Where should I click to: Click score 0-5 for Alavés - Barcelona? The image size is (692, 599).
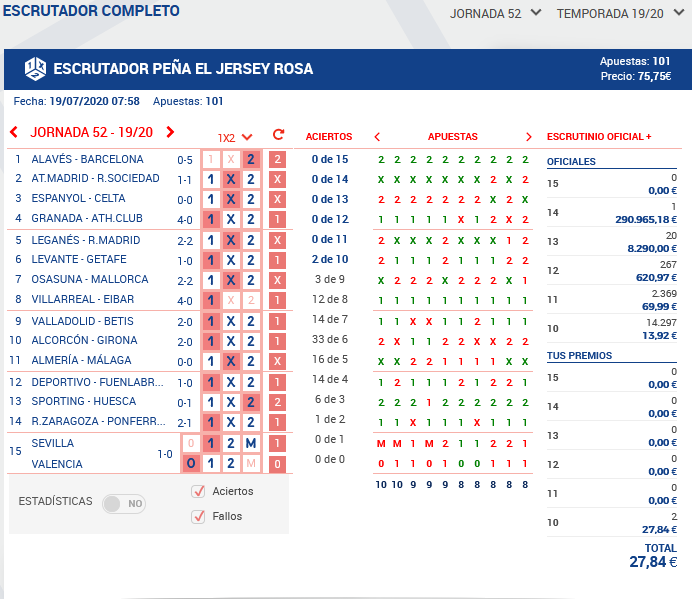pos(185,160)
